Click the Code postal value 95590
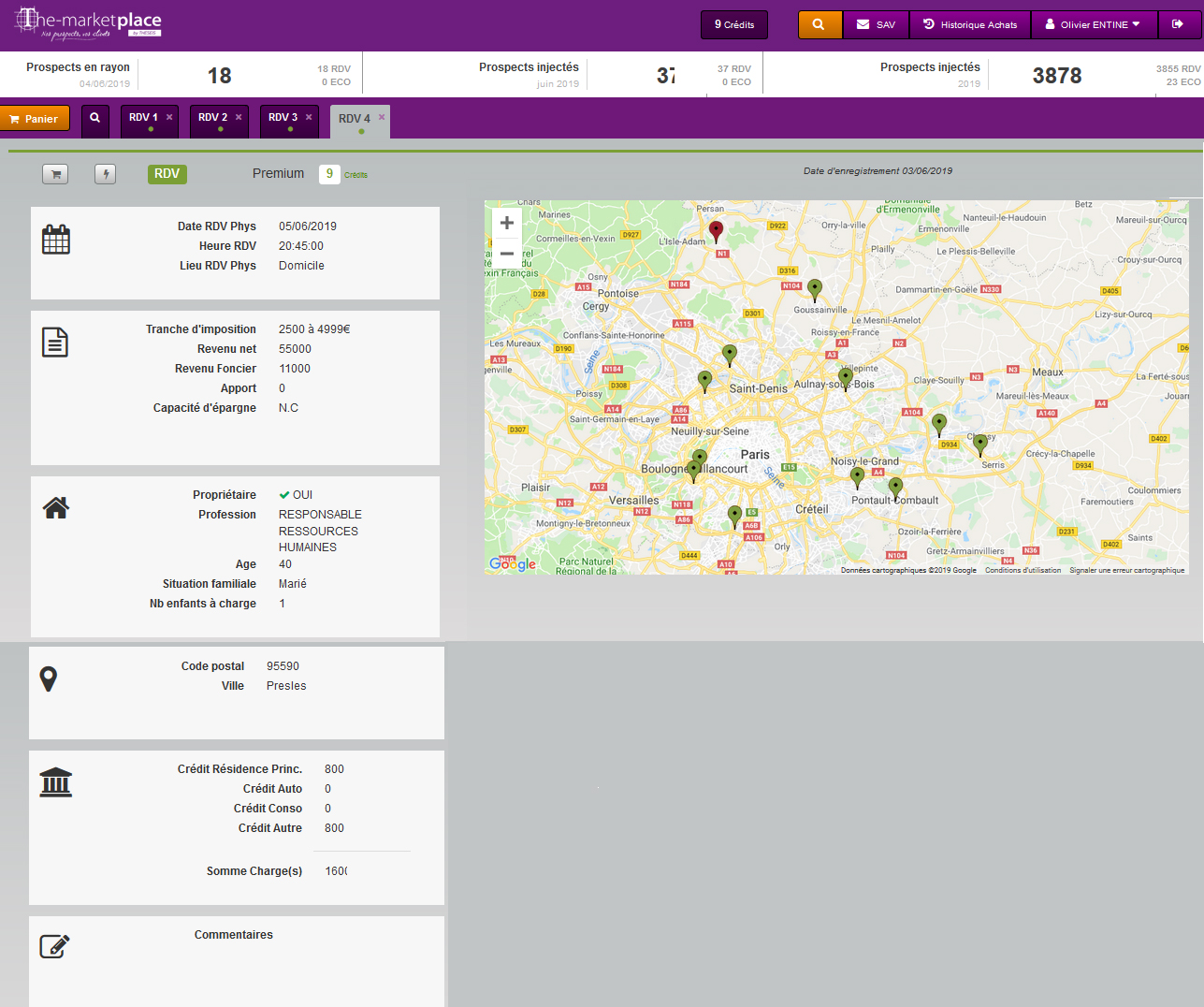Viewport: 1204px width, 1007px height. pyautogui.click(x=283, y=666)
